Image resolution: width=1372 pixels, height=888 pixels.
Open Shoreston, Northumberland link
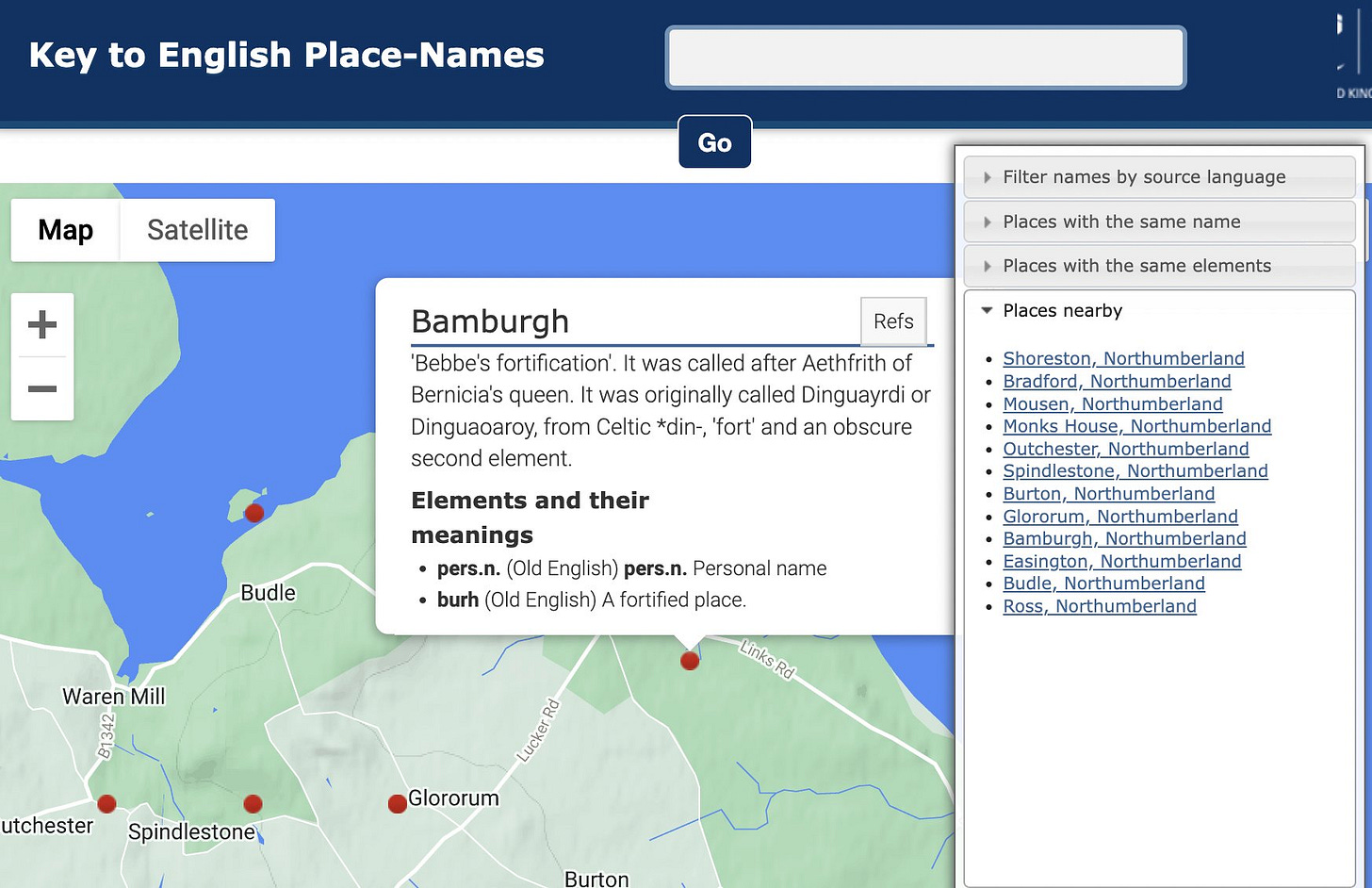(1123, 358)
